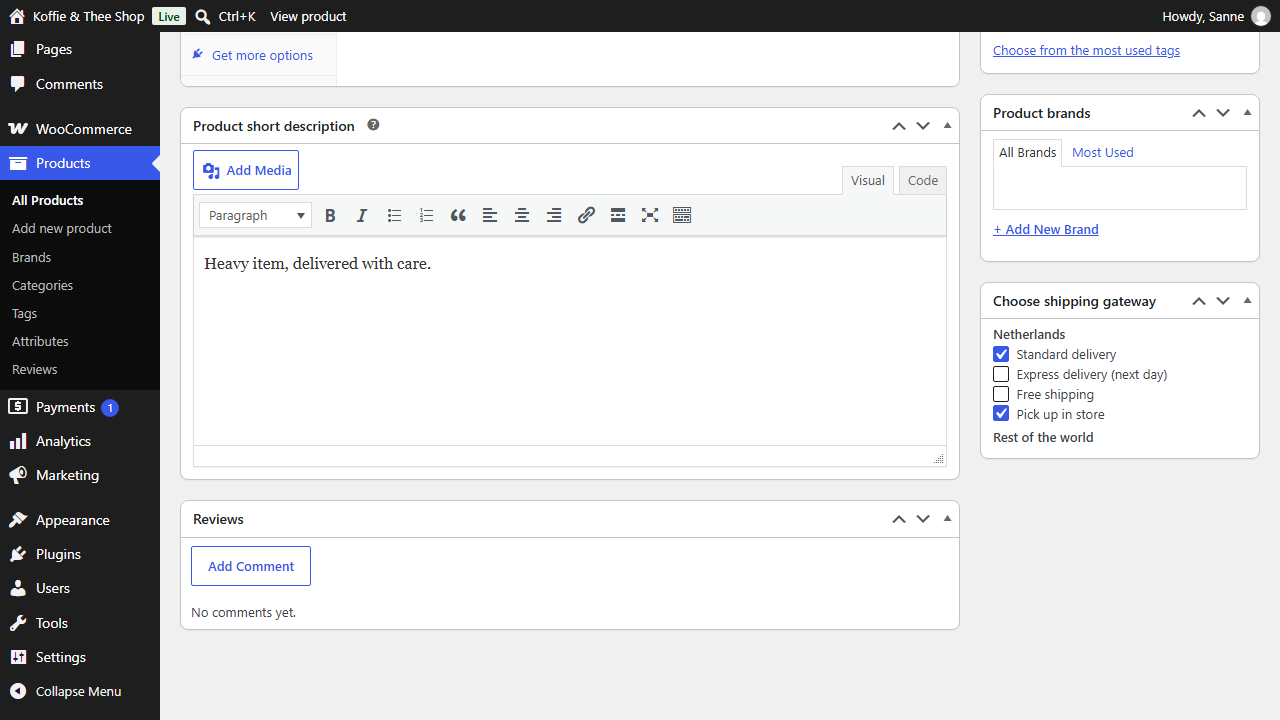Viewport: 1280px width, 720px height.
Task: Insert a blockquote
Action: [x=458, y=215]
